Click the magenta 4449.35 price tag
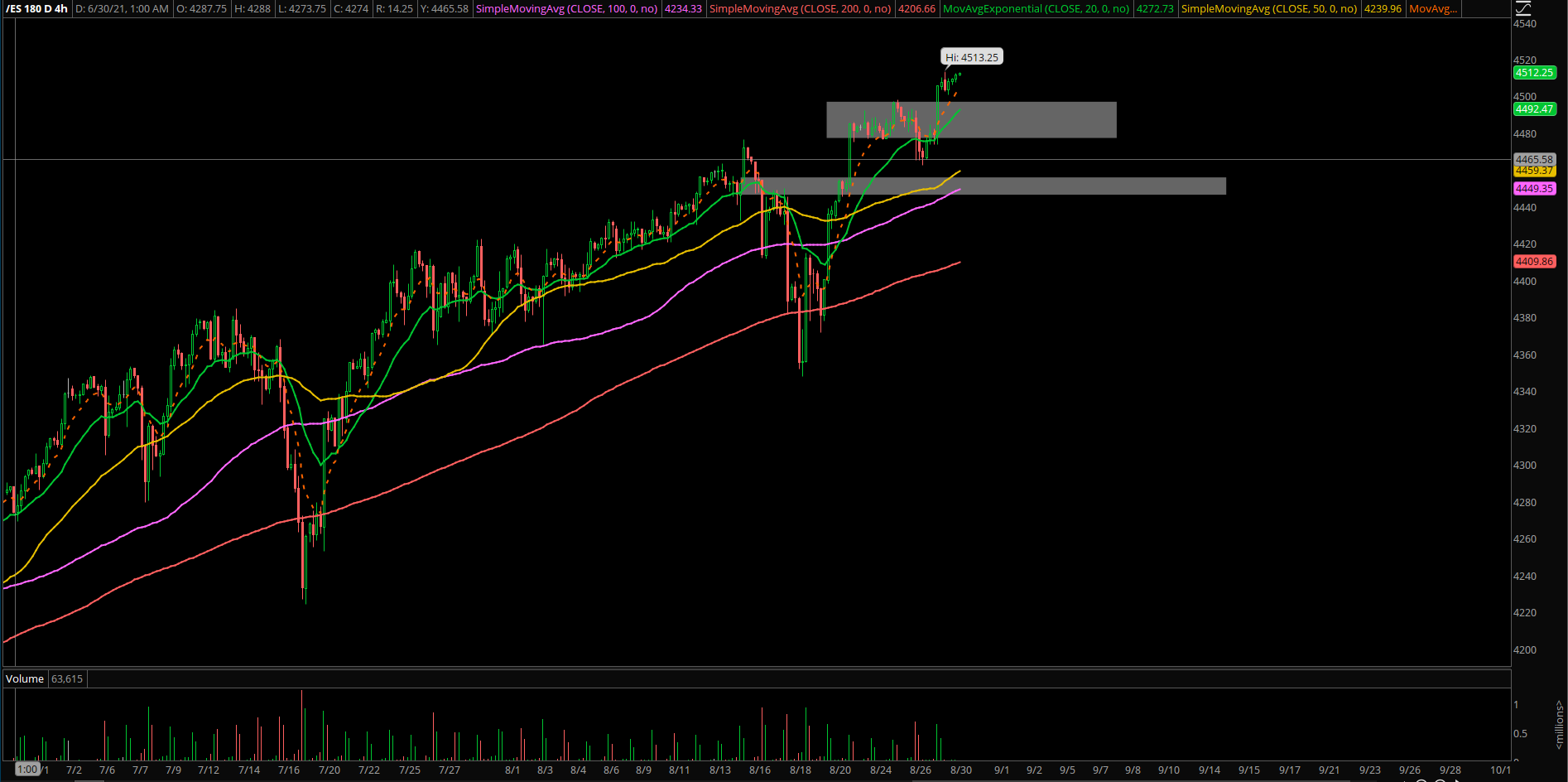 (1534, 188)
